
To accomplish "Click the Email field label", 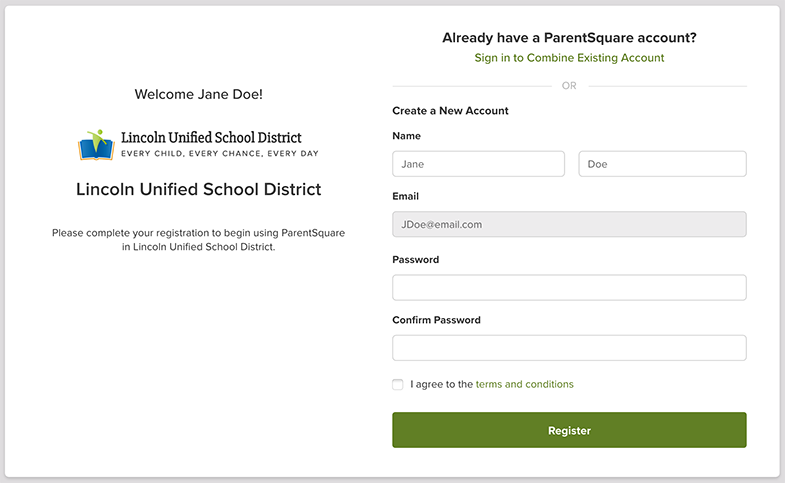I will [406, 196].
